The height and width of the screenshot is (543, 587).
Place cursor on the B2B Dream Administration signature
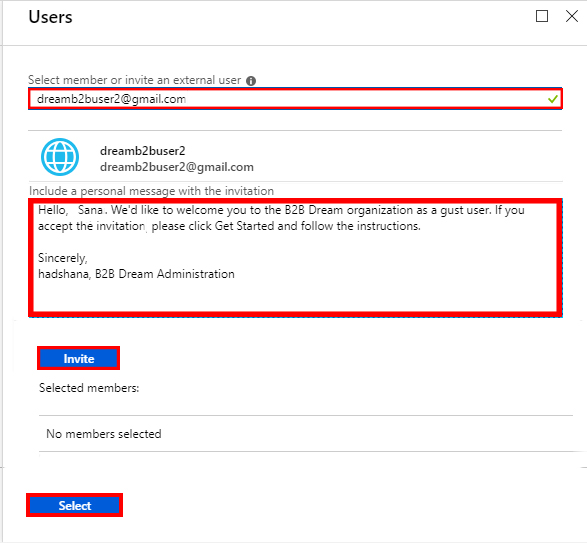tap(165, 274)
